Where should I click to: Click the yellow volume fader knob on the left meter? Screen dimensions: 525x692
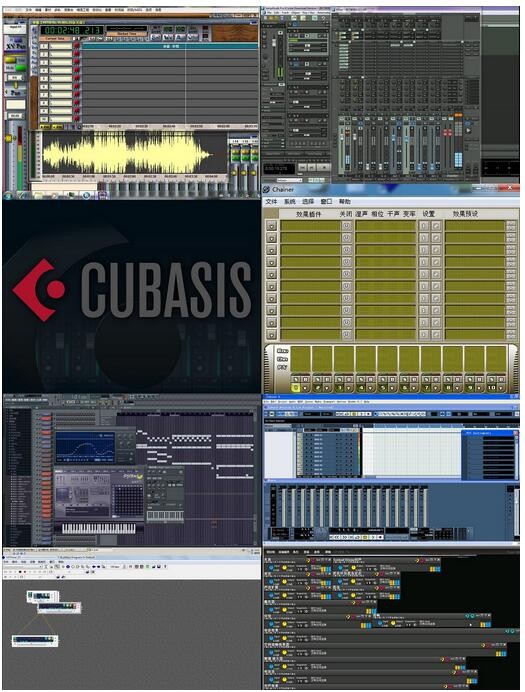pos(8,139)
